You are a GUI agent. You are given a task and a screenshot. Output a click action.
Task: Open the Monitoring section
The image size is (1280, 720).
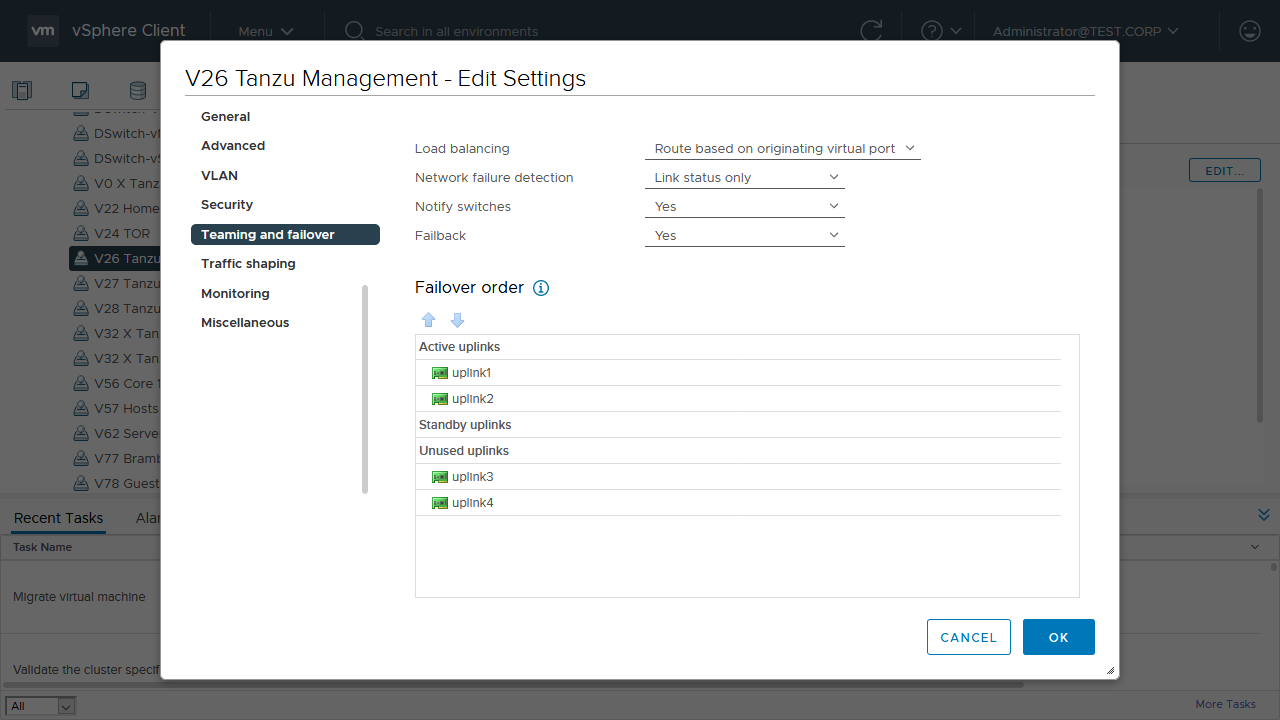(235, 294)
